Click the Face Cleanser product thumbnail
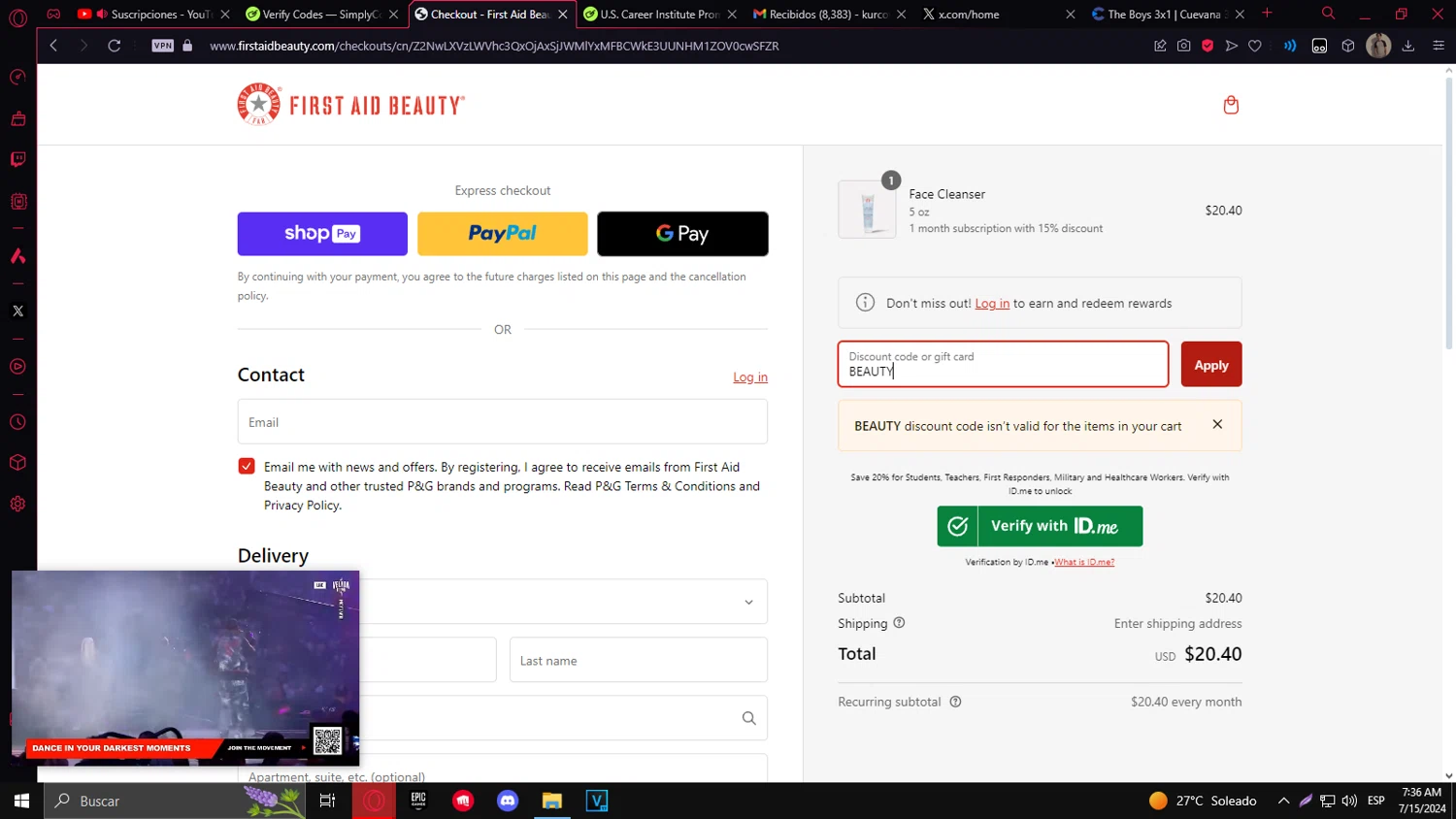 [867, 210]
